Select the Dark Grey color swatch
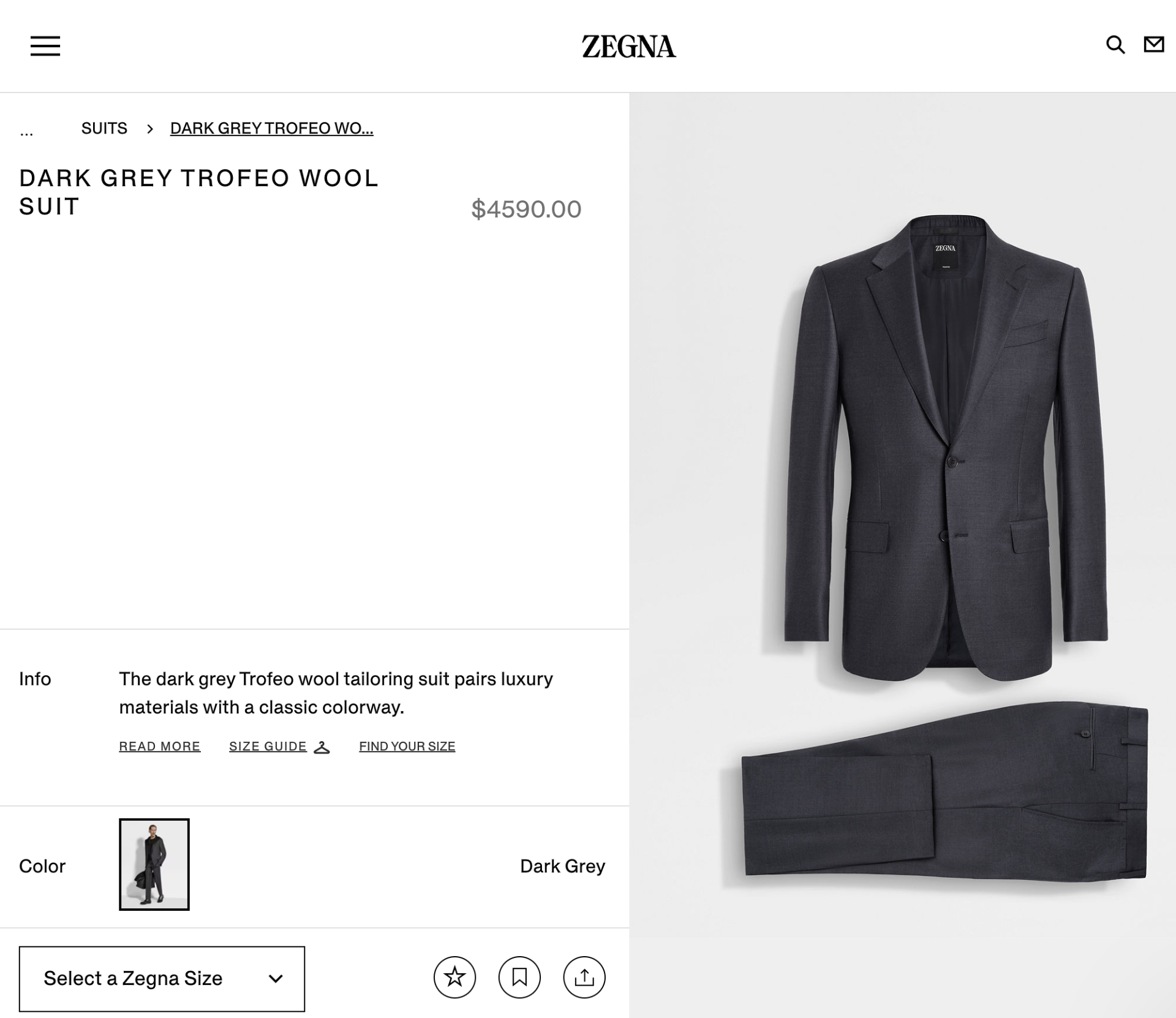 click(x=154, y=865)
